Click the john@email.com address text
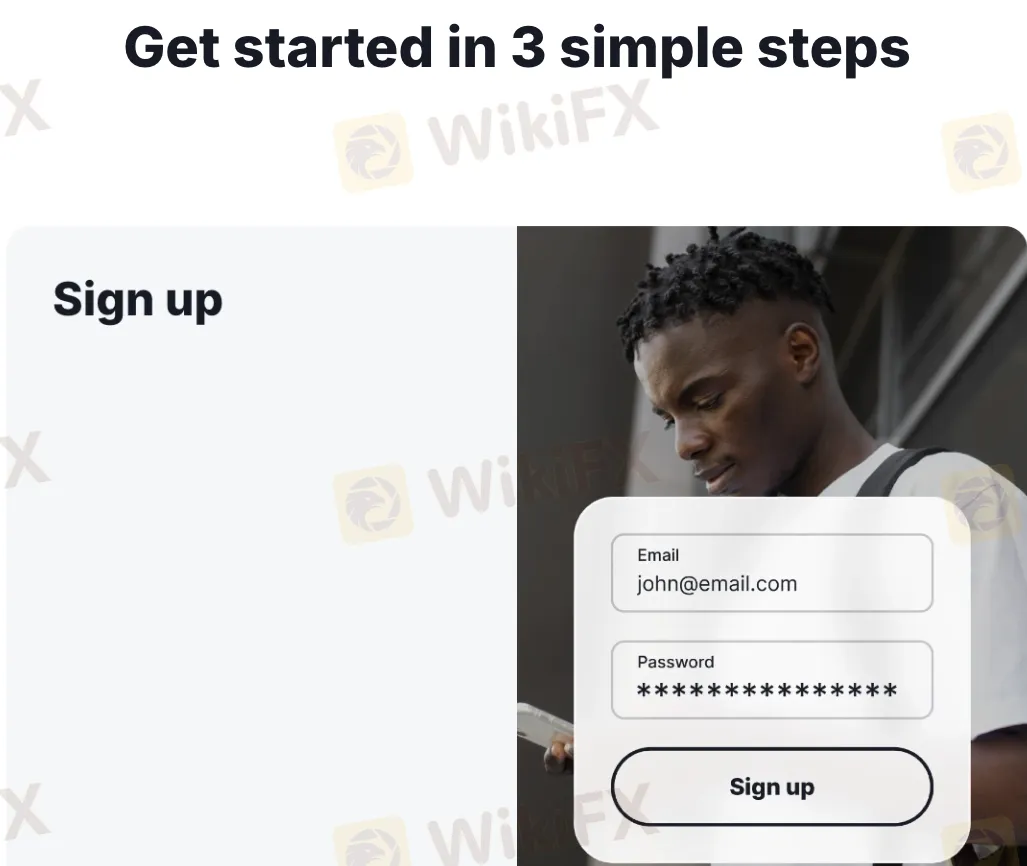1027x866 pixels. coord(717,584)
